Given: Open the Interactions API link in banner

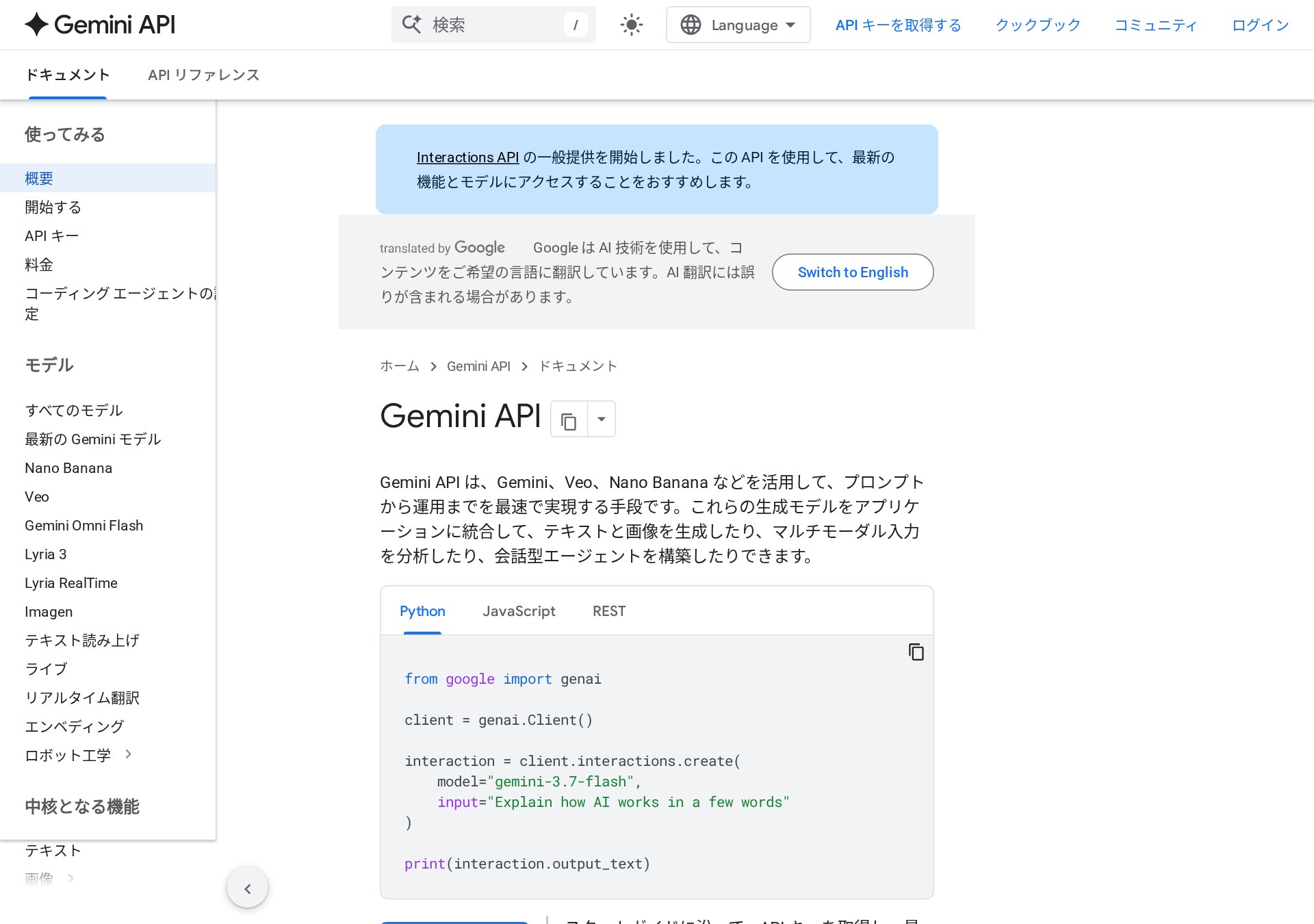Looking at the screenshot, I should click(468, 157).
